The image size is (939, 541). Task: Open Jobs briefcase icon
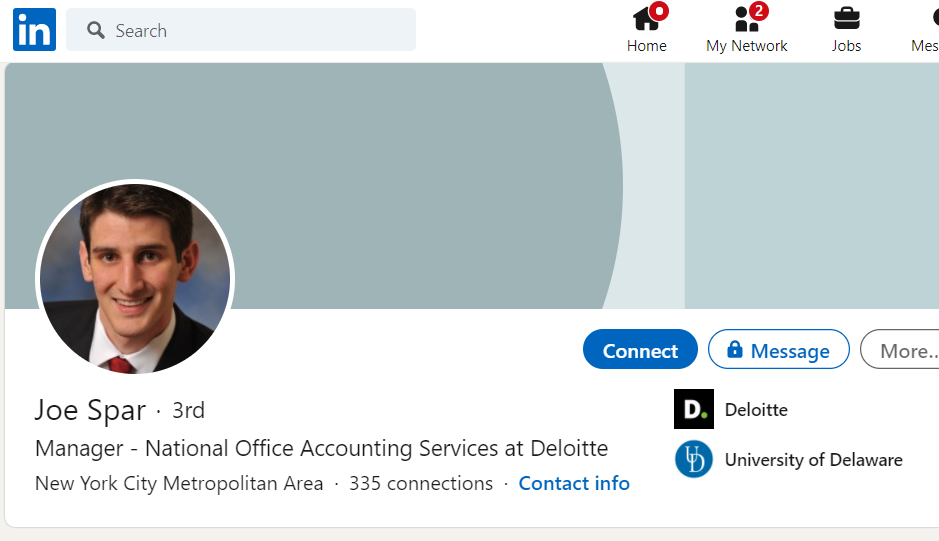coord(846,18)
